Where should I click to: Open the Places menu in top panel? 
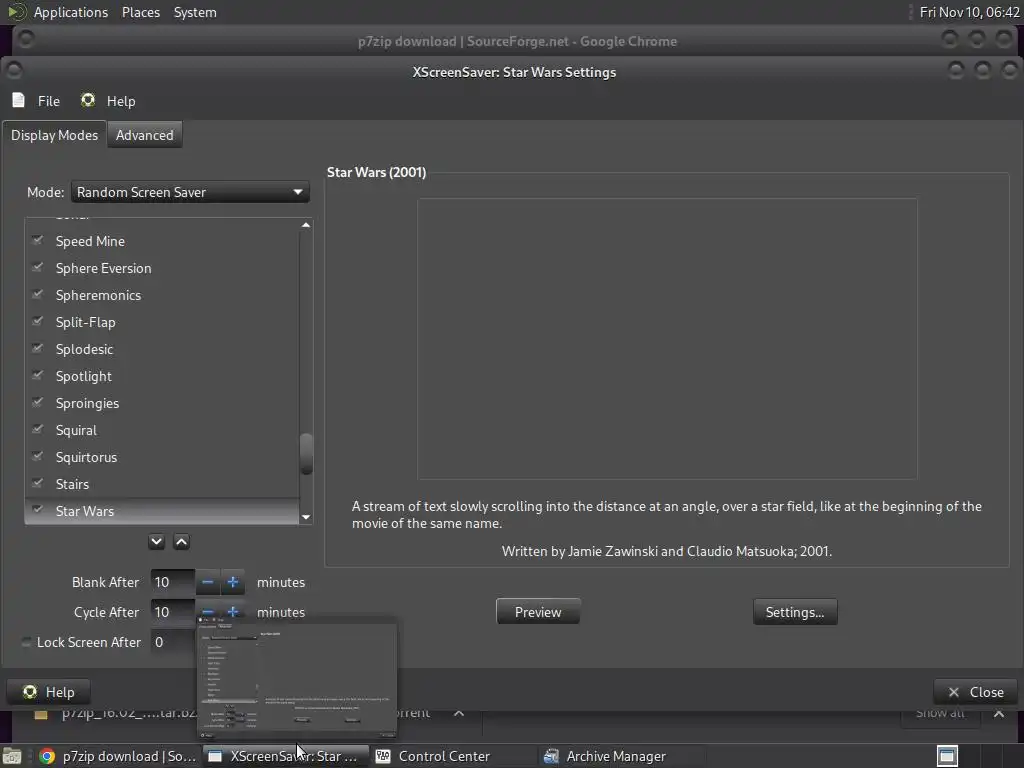click(x=140, y=12)
